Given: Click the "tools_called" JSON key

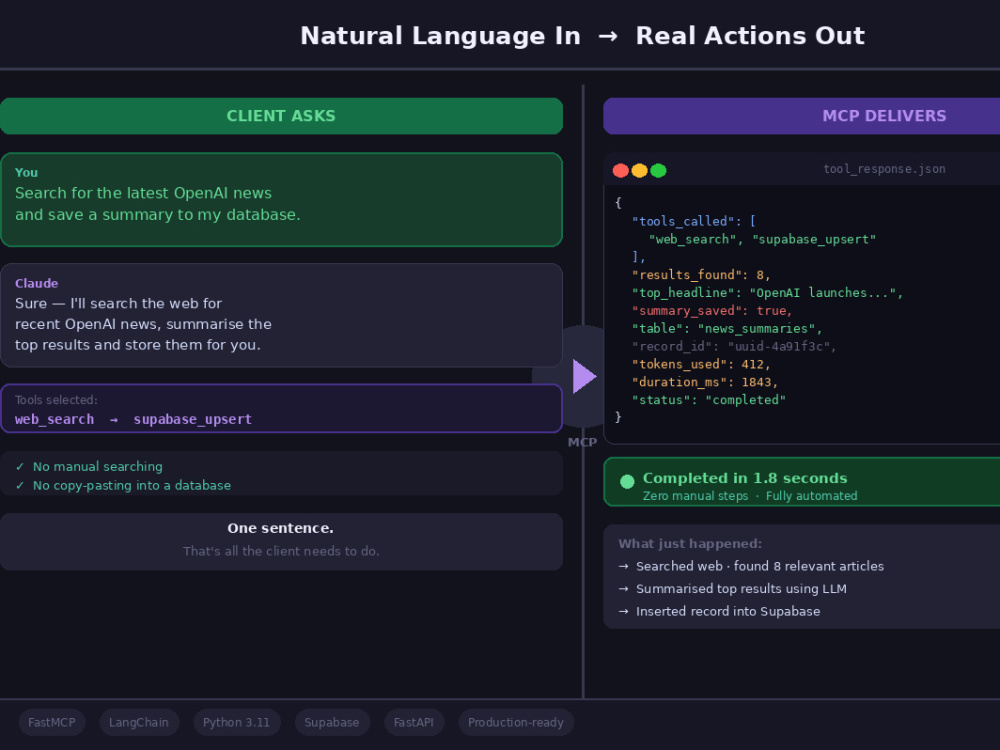Looking at the screenshot, I should click(682, 221).
